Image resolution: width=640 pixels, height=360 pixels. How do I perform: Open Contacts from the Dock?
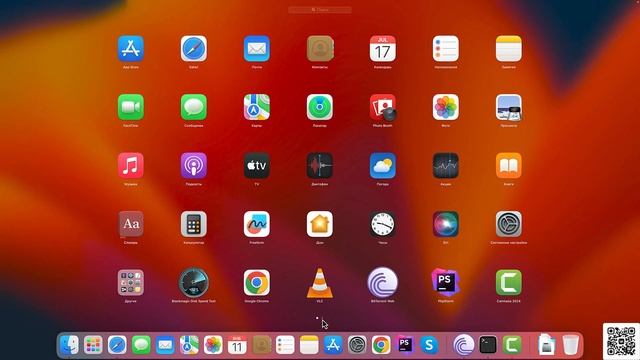[261, 345]
